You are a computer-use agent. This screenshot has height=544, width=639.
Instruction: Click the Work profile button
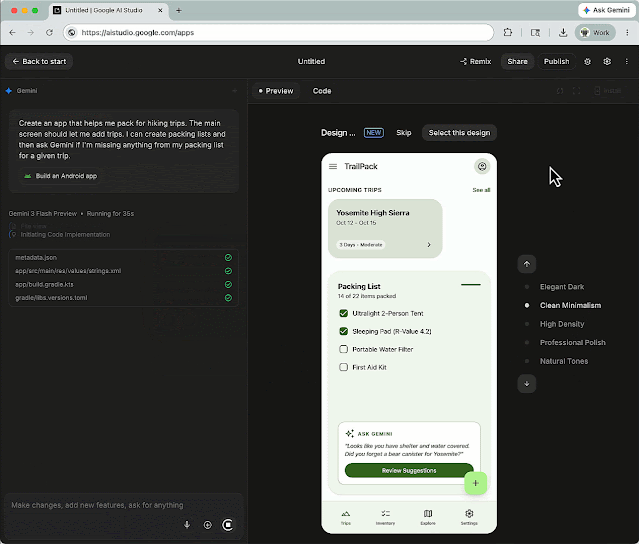coord(595,32)
